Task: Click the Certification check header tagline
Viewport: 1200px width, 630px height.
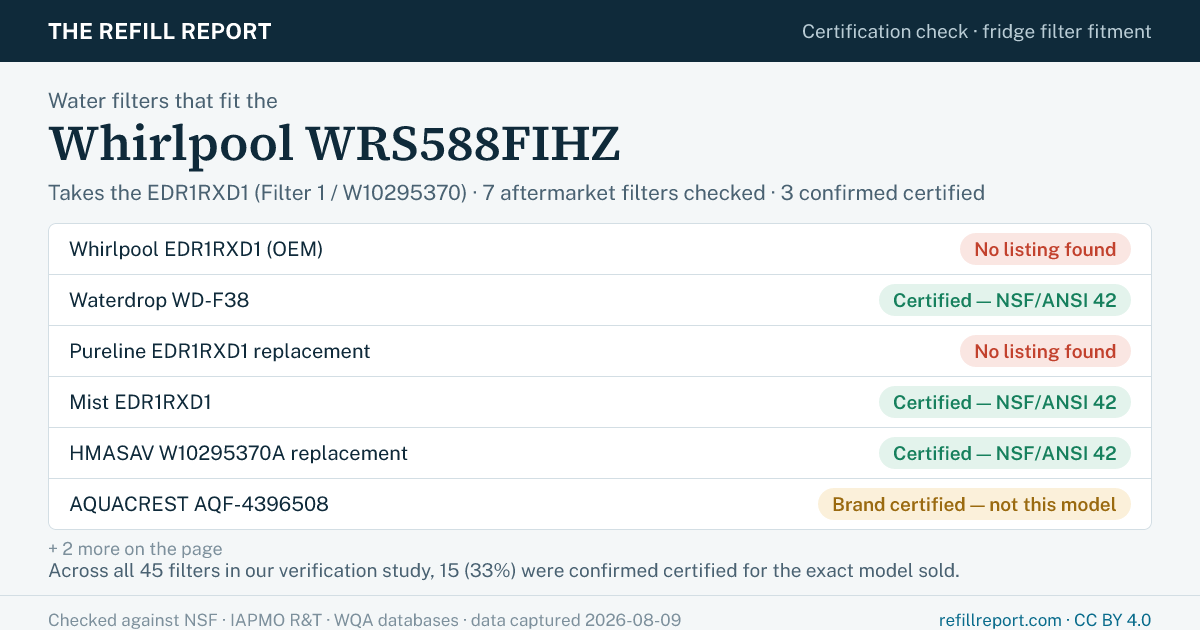Action: pos(977,31)
